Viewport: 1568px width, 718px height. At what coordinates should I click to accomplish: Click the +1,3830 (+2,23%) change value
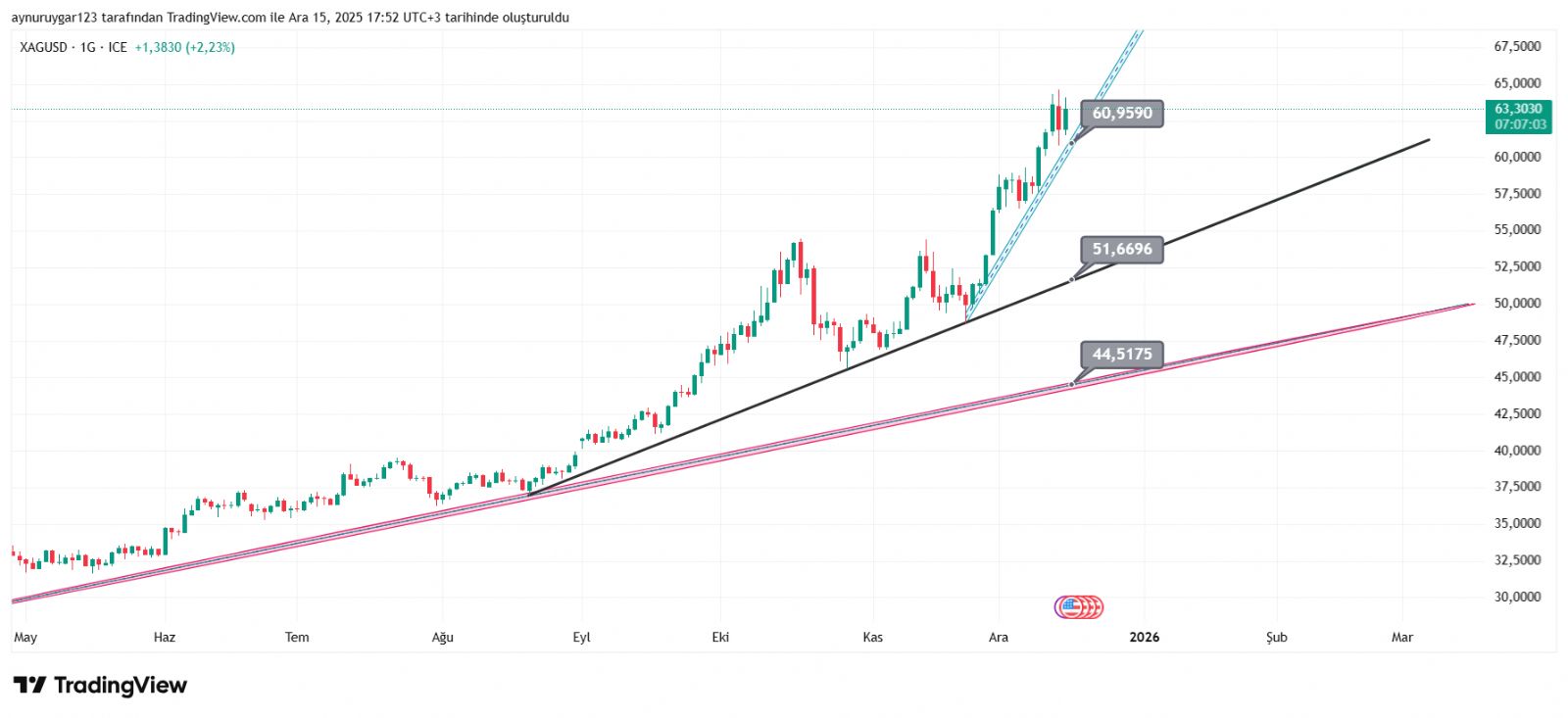click(x=184, y=47)
